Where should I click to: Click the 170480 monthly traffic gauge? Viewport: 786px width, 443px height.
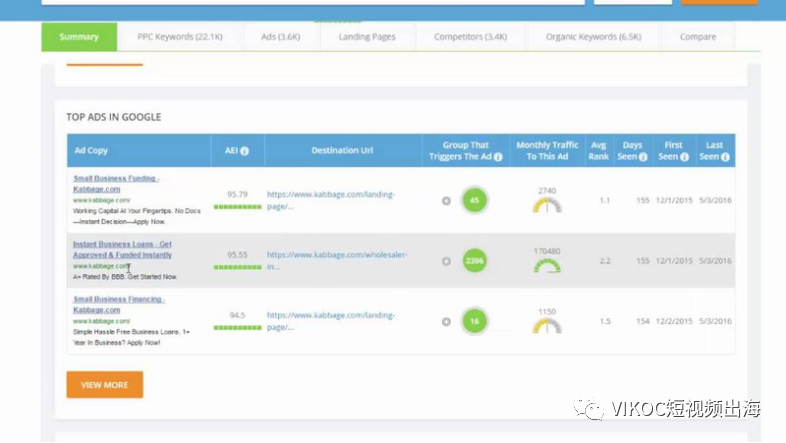547,266
